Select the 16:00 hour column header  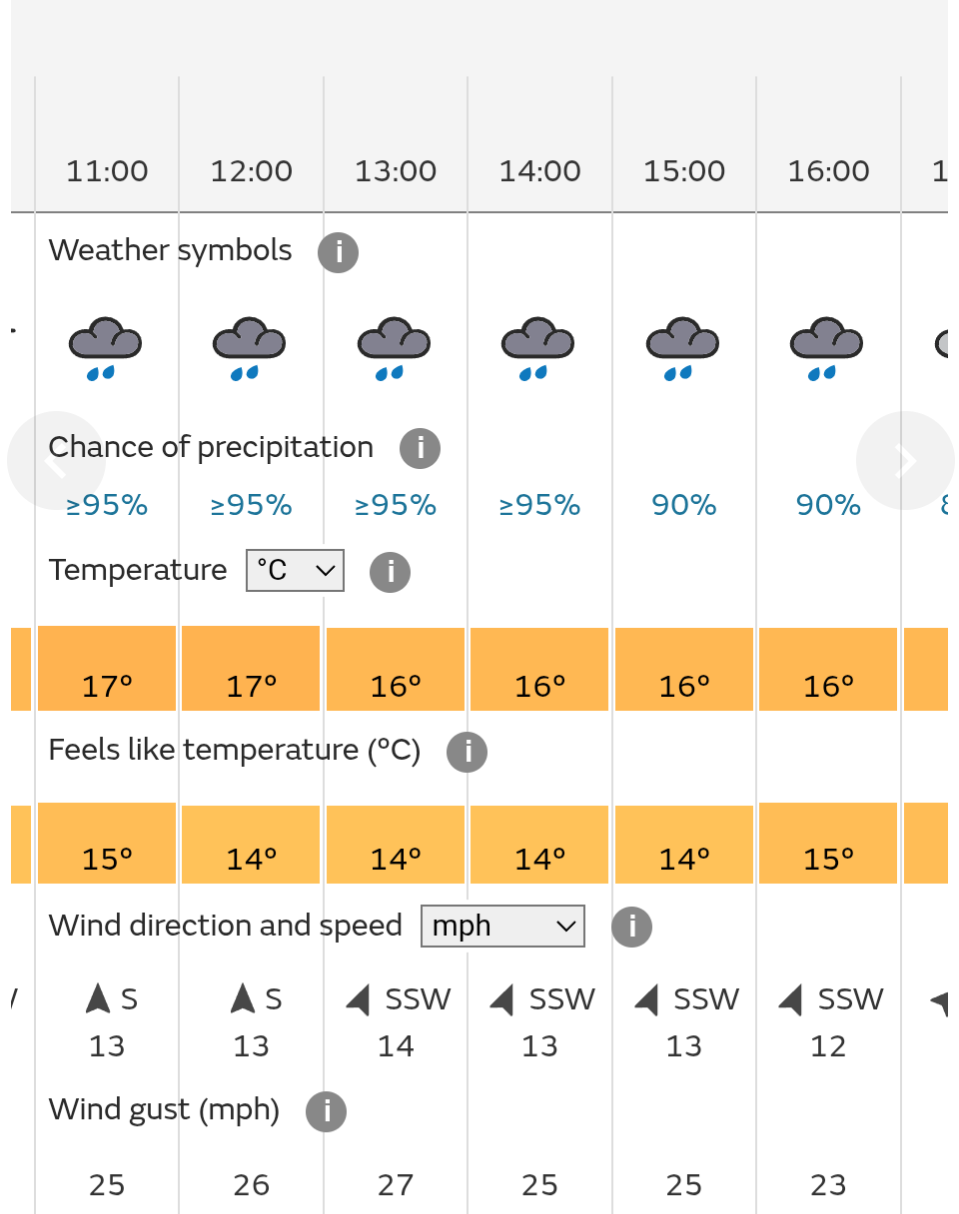coord(828,172)
